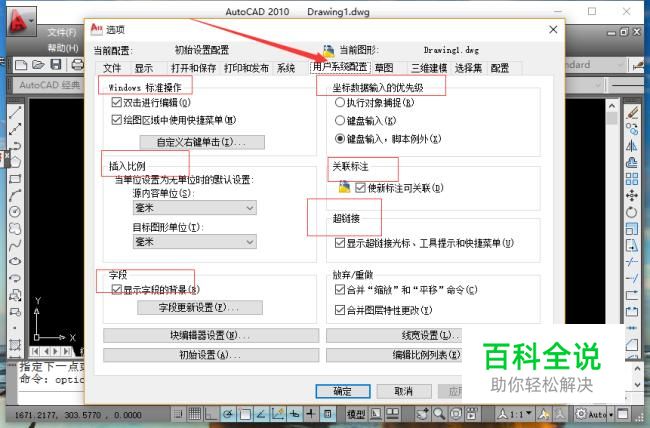
Task: Toggle Polar tracking in status bar
Action: (x=228, y=413)
